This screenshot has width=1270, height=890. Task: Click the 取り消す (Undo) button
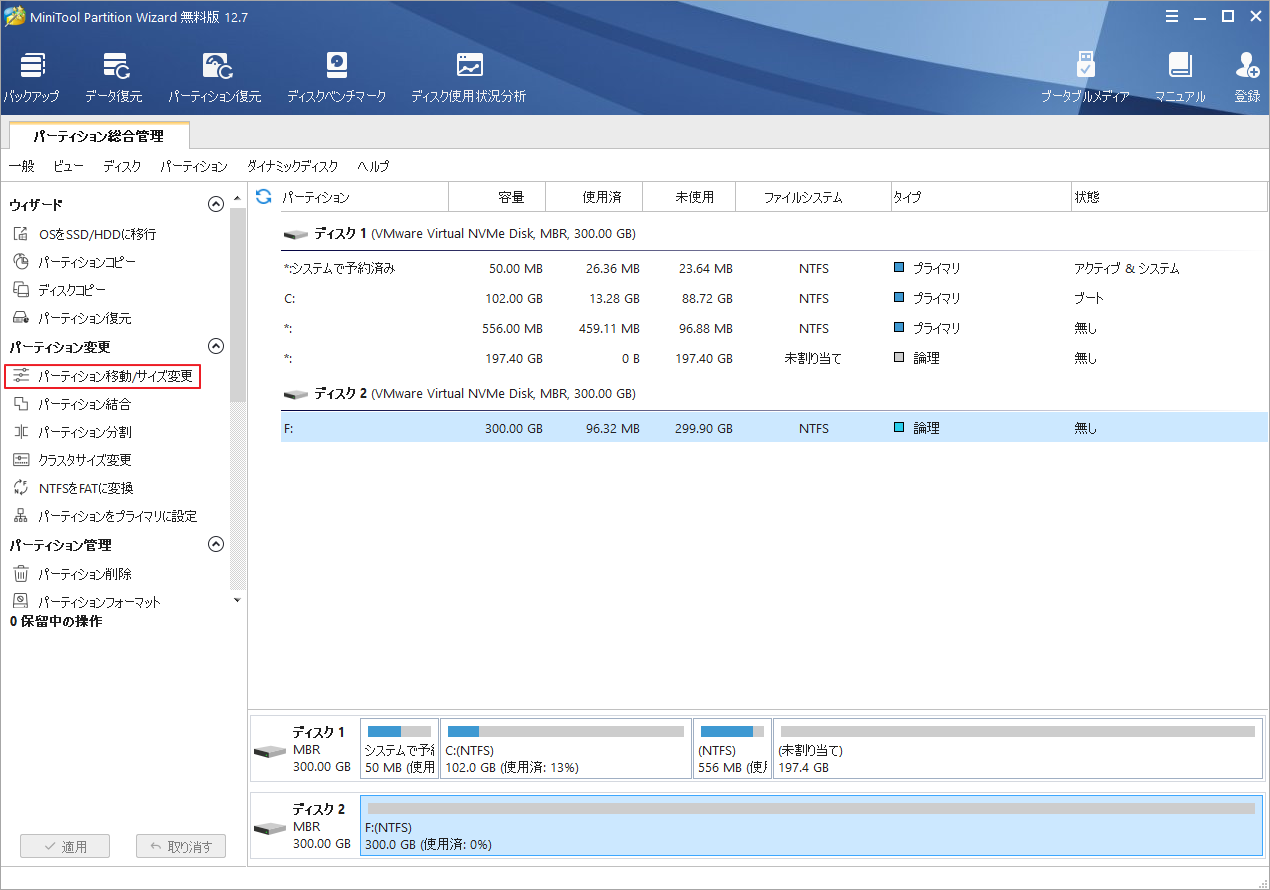coord(180,845)
